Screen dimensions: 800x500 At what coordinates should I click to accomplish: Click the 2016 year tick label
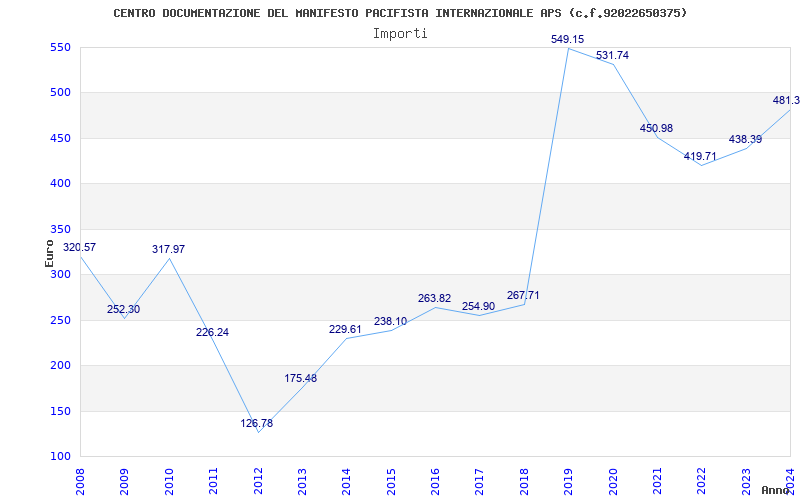point(435,481)
